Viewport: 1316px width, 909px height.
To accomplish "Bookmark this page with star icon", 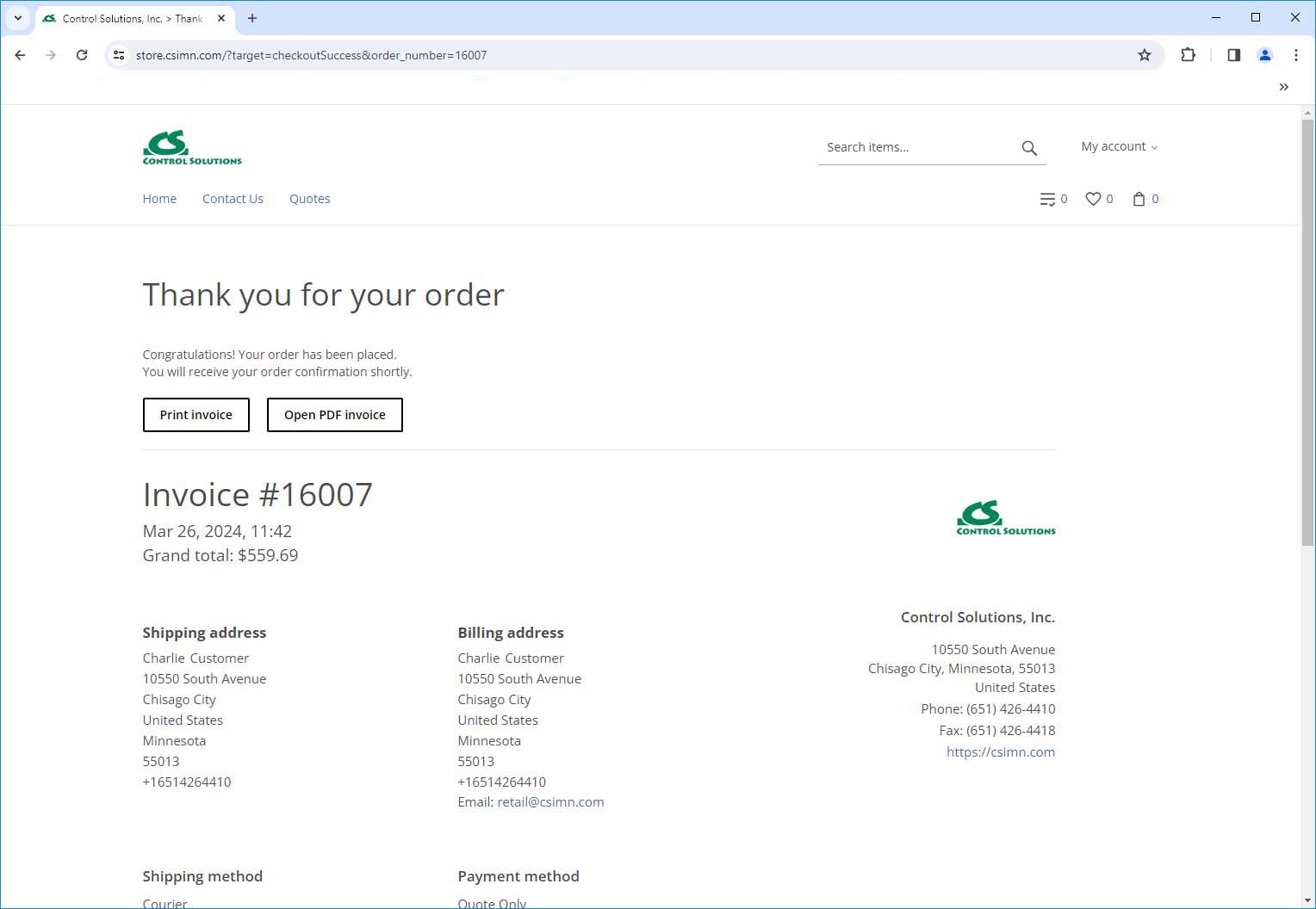I will pyautogui.click(x=1145, y=55).
